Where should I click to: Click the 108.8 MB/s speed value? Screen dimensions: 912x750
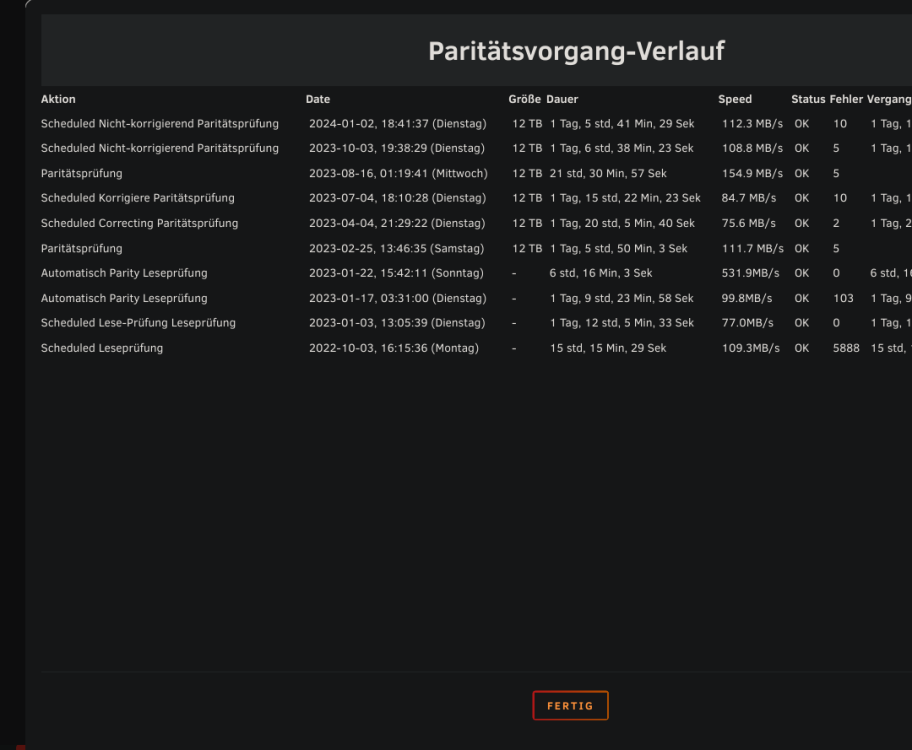[x=752, y=148]
